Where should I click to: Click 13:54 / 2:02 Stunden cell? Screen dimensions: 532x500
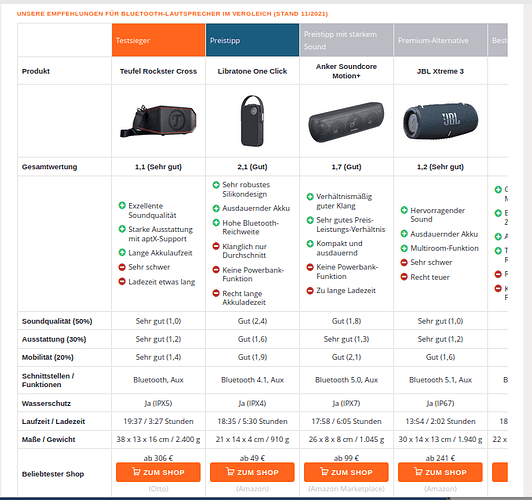coord(440,421)
